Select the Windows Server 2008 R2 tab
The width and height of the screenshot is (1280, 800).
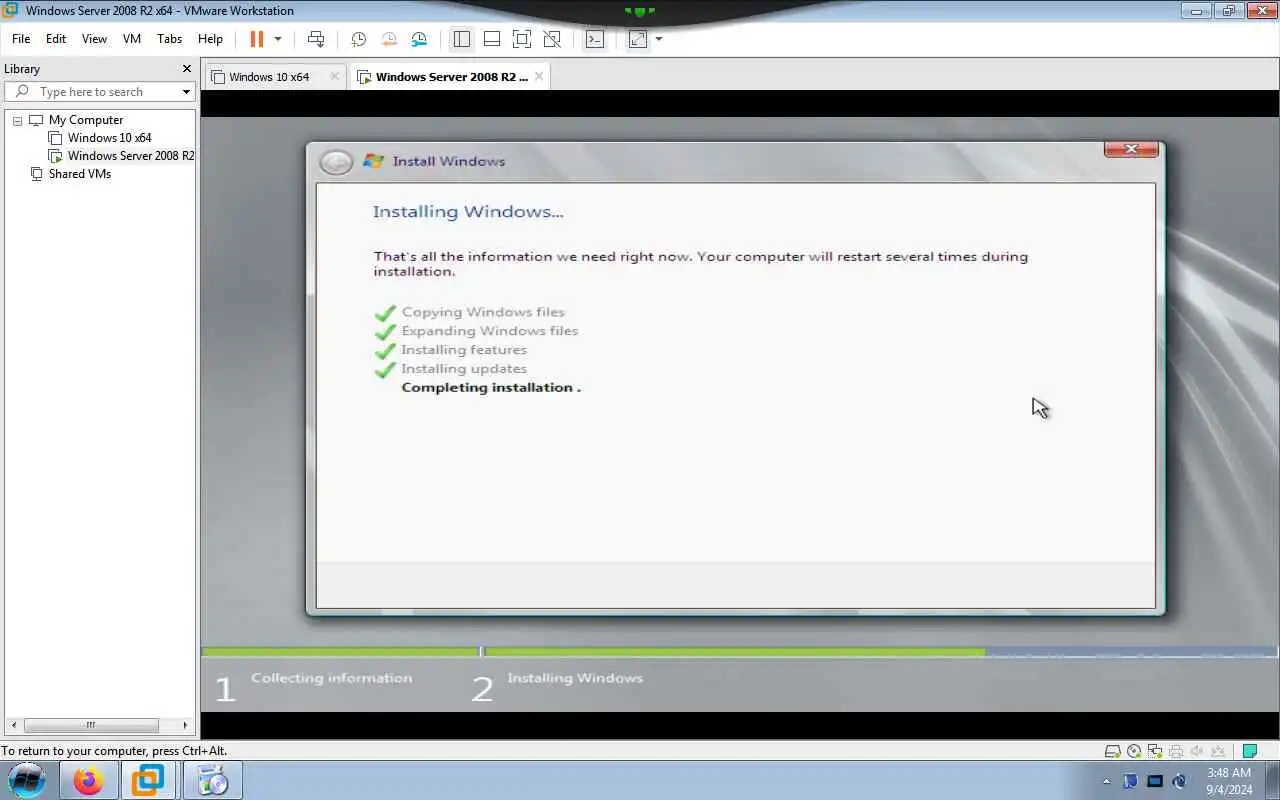click(451, 77)
